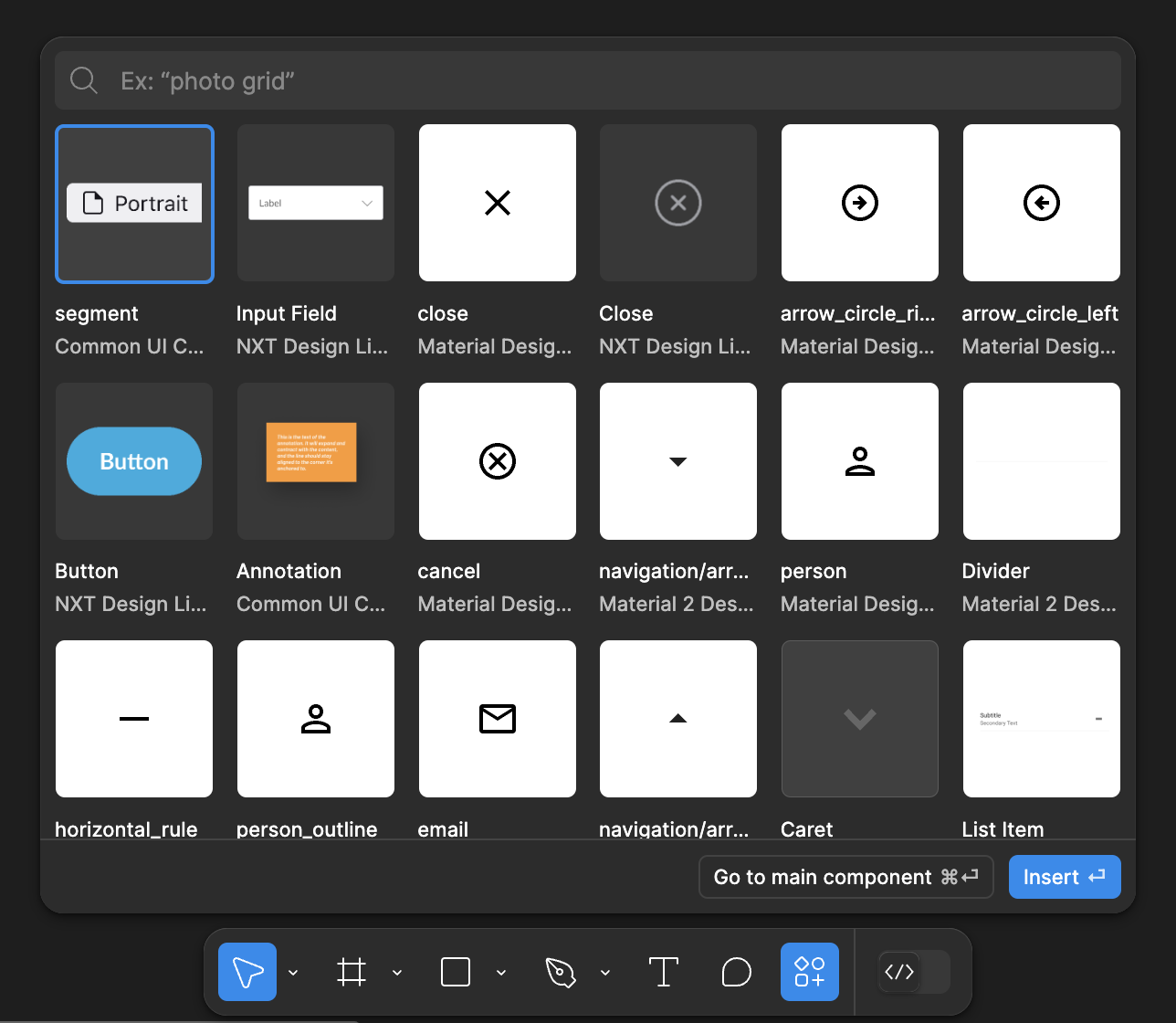
Task: Click the 'Caret' label text
Action: tap(807, 828)
